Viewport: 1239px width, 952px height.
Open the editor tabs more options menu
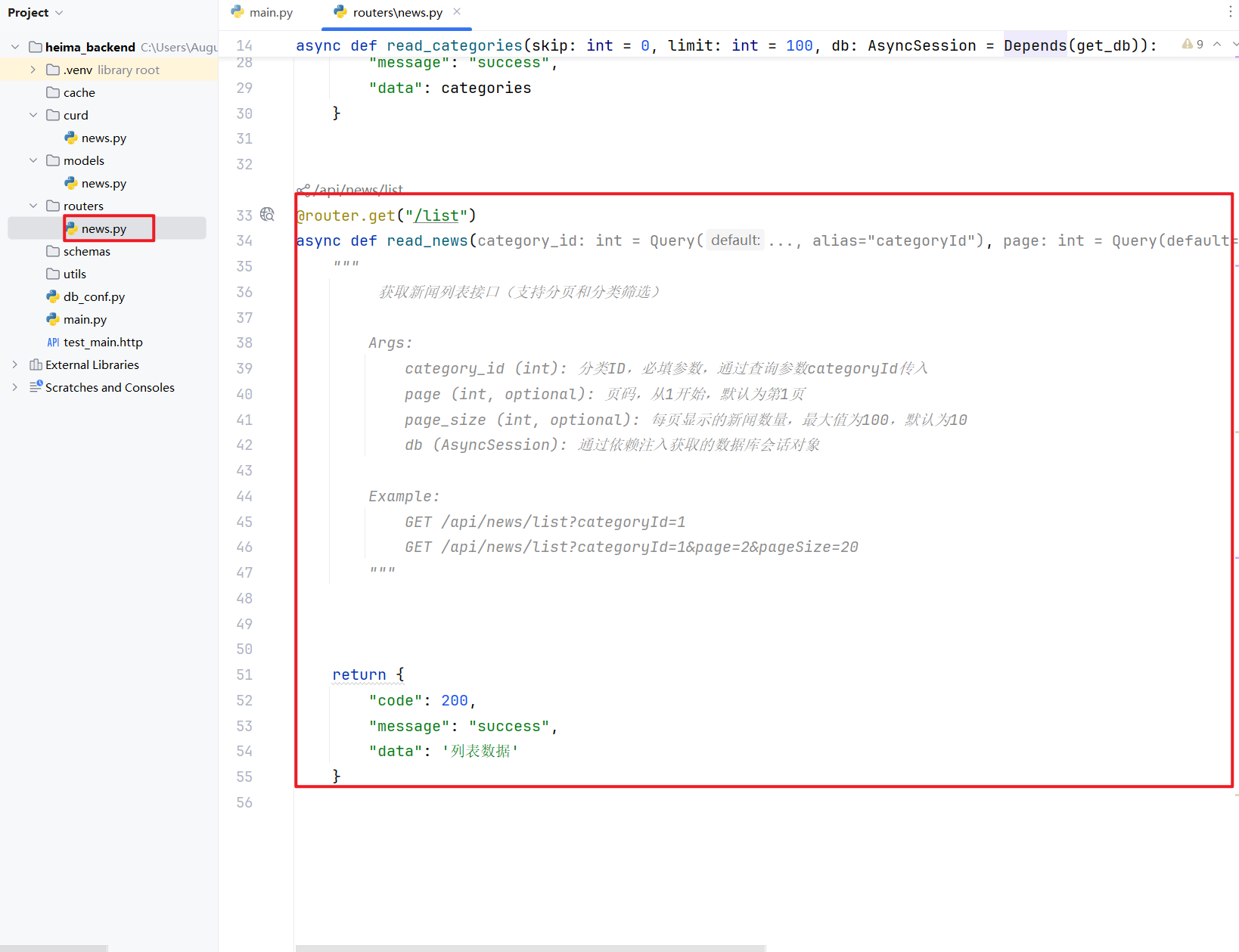click(x=1230, y=12)
